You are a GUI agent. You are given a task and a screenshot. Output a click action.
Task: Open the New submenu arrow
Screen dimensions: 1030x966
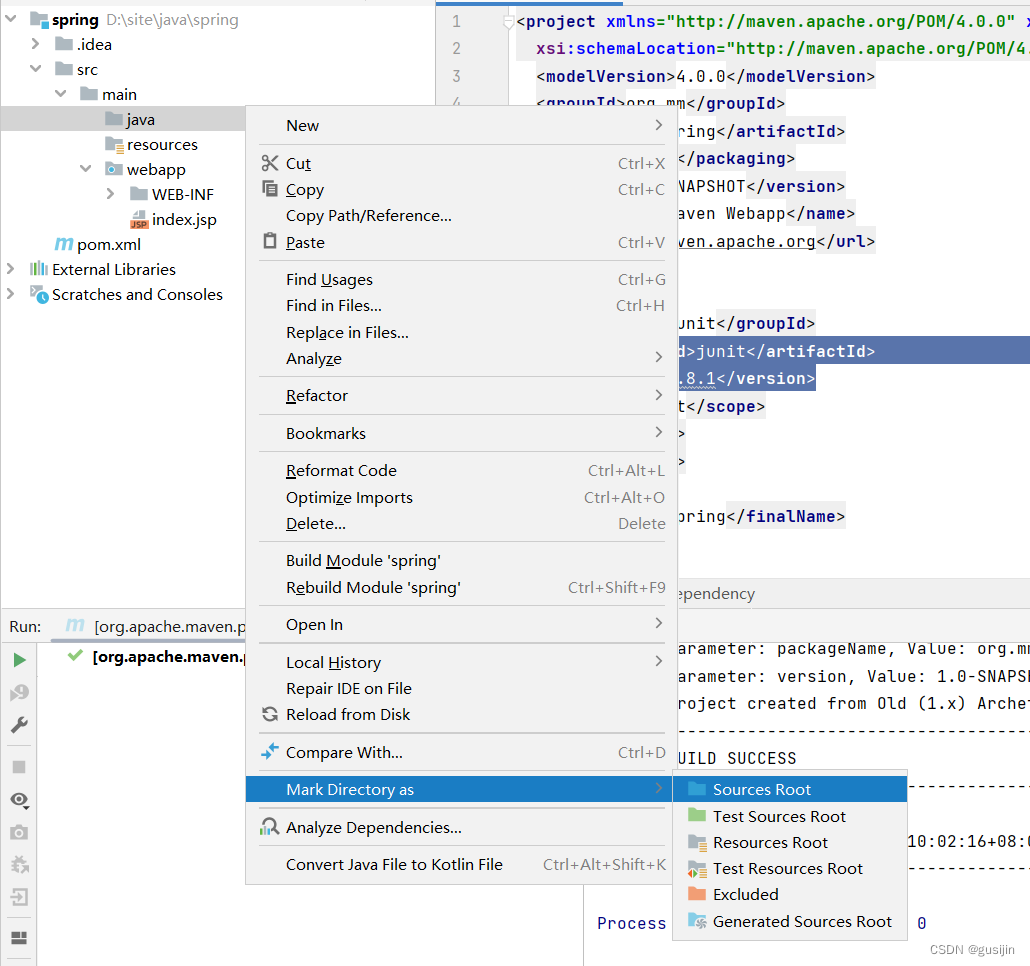[658, 125]
